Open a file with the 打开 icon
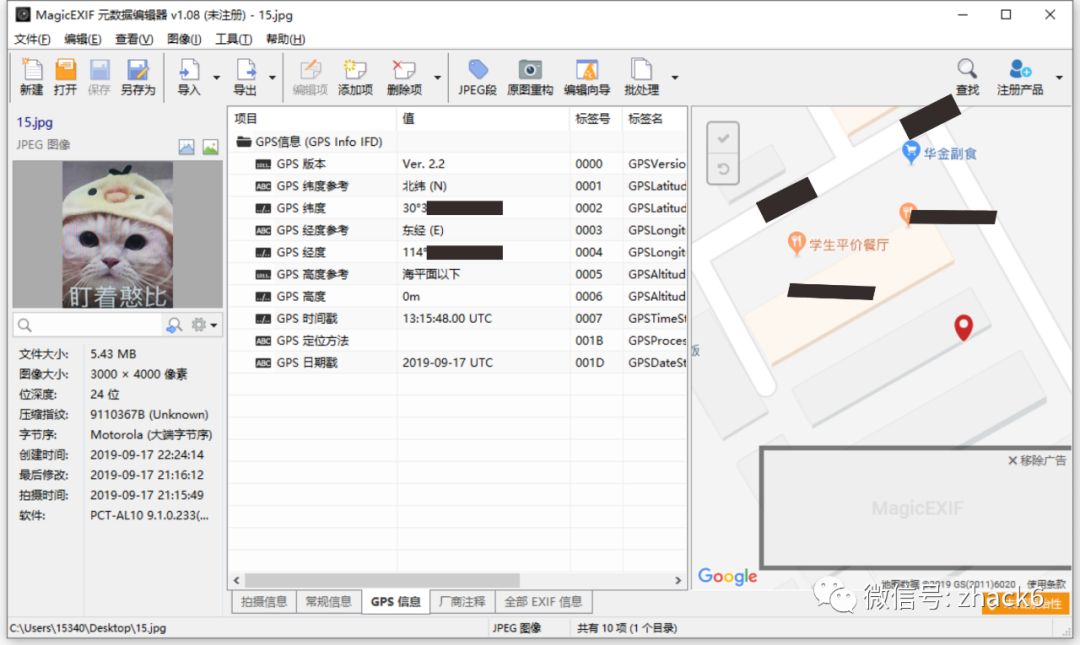Viewport: 1080px width, 645px height. pos(65,76)
